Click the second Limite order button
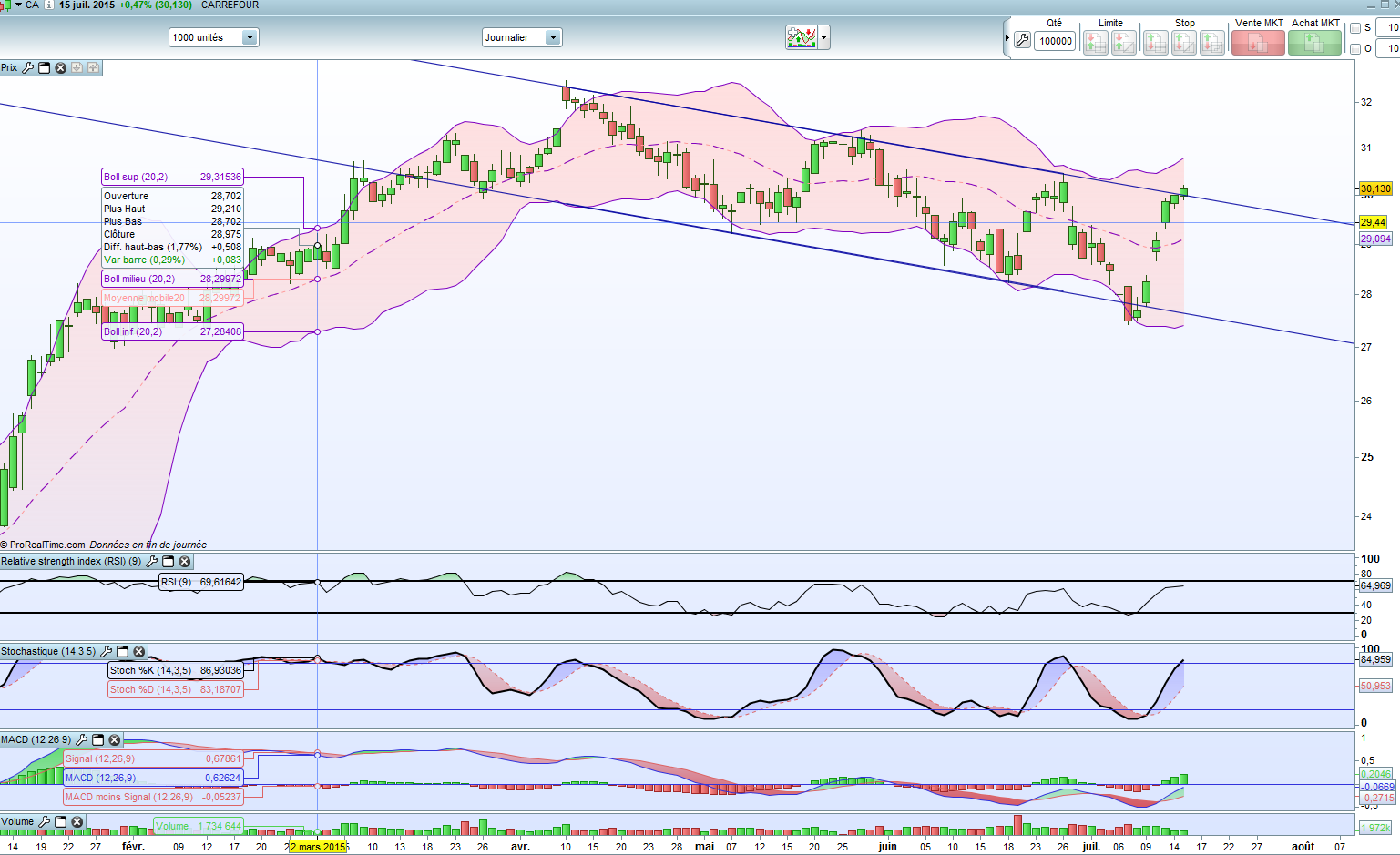The image size is (1400, 855). point(1124,42)
